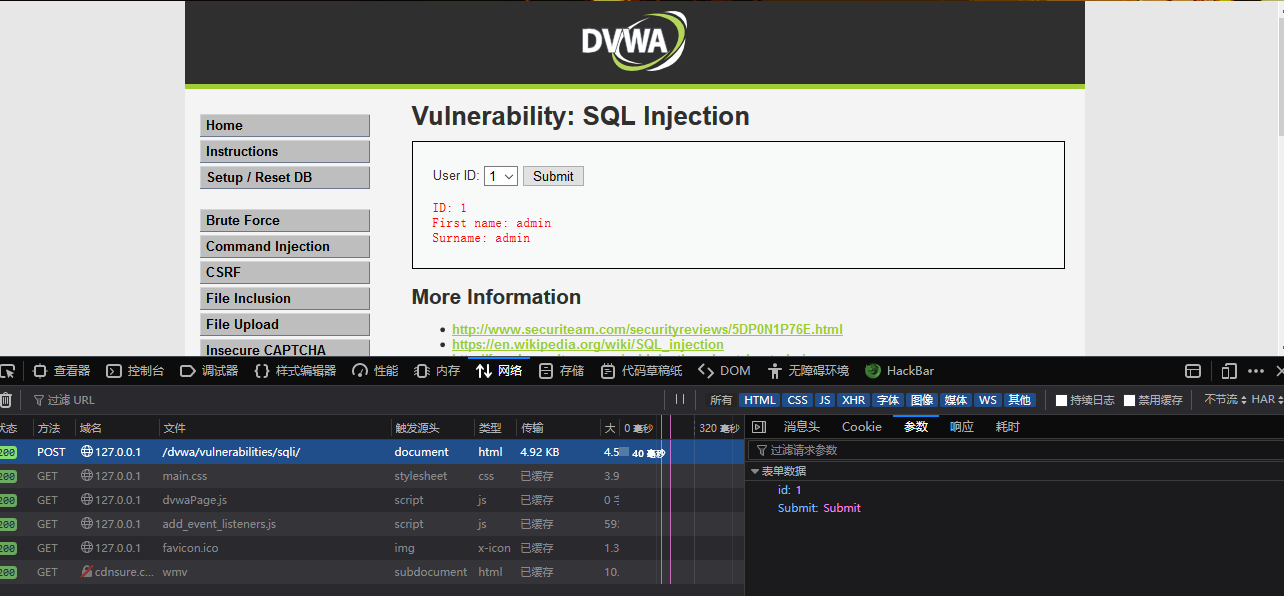Click the toggle details pane icon beside 消息头
Image resolution: width=1284 pixels, height=596 pixels.
click(759, 427)
